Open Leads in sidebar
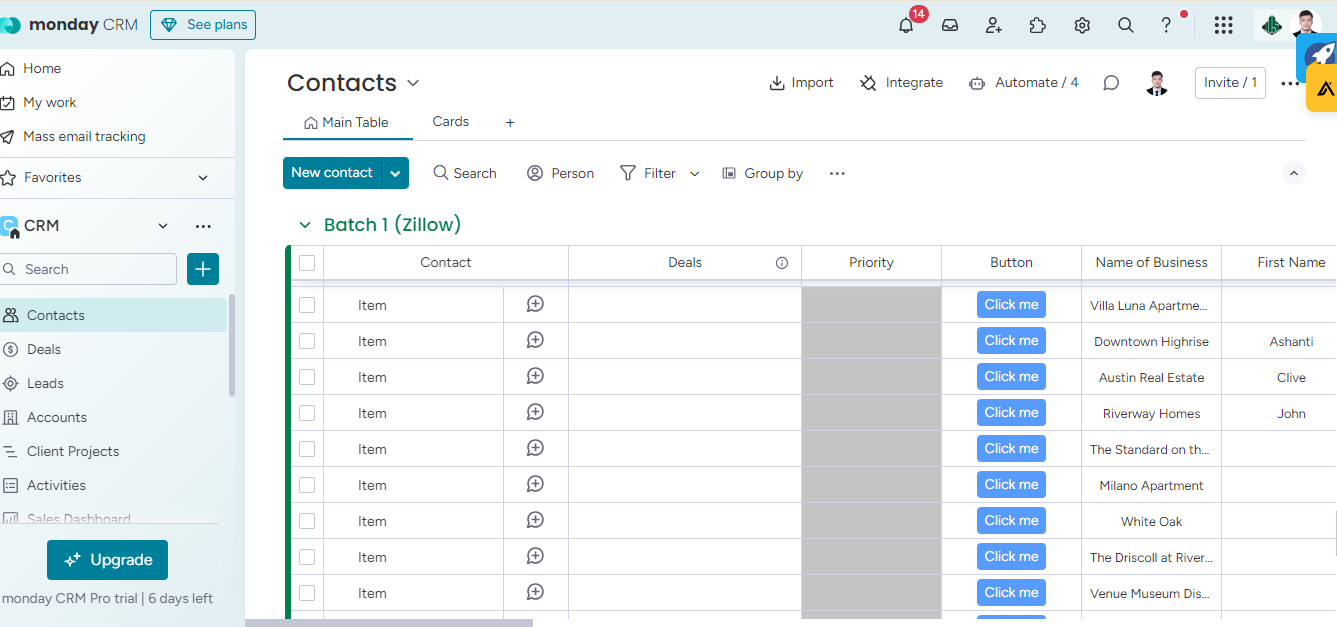Viewport: 1337px width, 627px height. point(45,383)
